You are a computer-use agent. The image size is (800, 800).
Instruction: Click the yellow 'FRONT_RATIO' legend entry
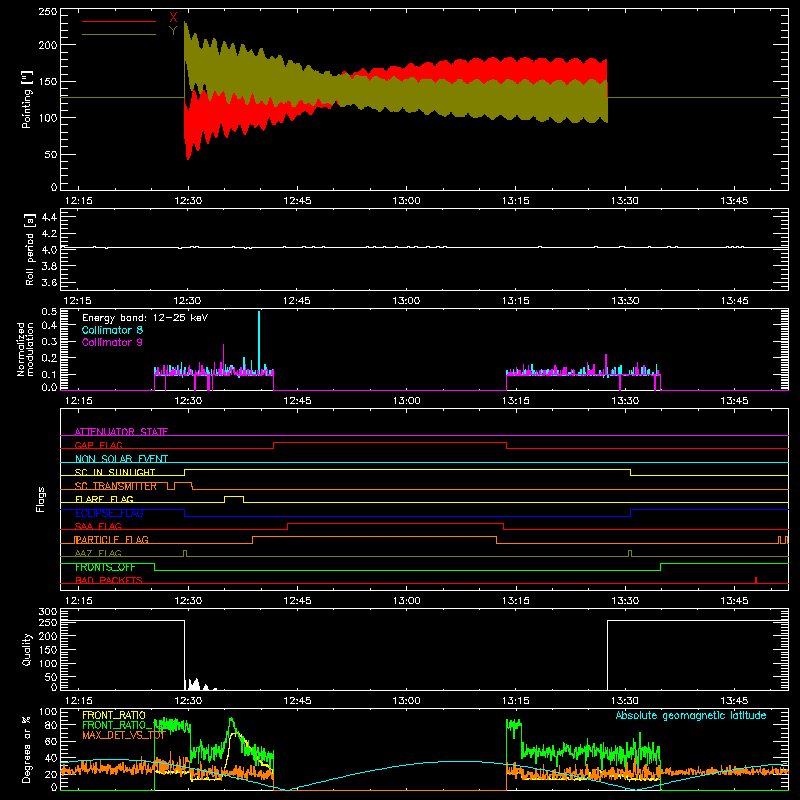click(114, 715)
